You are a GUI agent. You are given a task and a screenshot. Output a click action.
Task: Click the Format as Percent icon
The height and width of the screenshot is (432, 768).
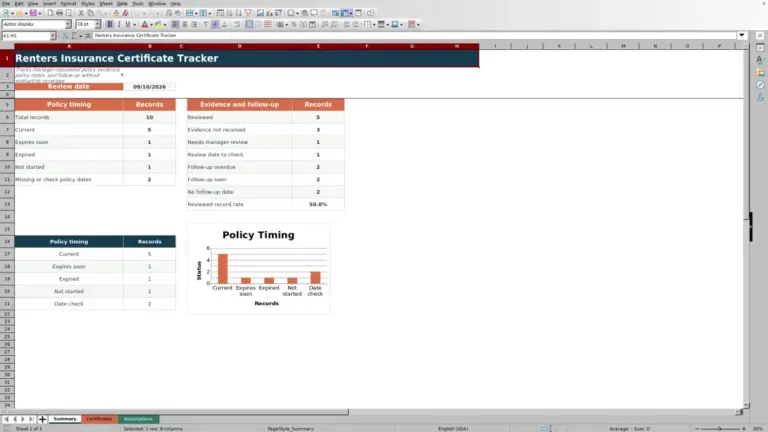coord(294,24)
